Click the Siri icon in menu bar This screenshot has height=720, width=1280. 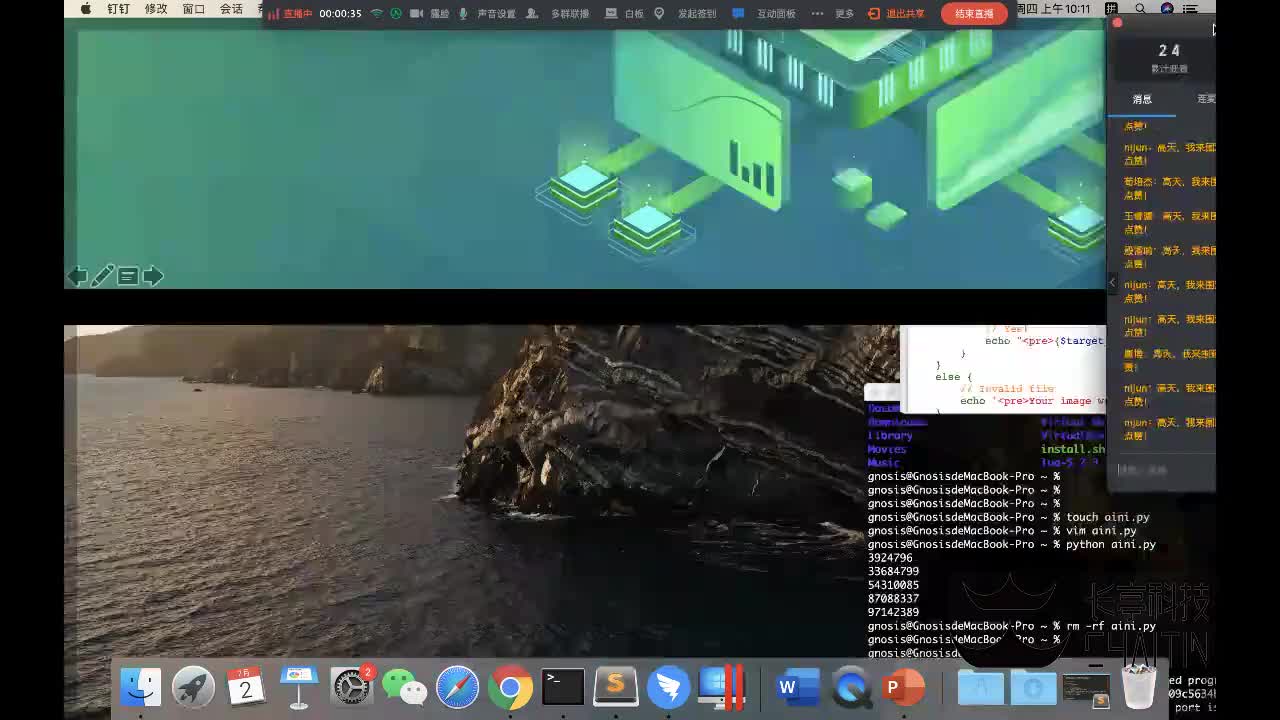tap(1167, 9)
